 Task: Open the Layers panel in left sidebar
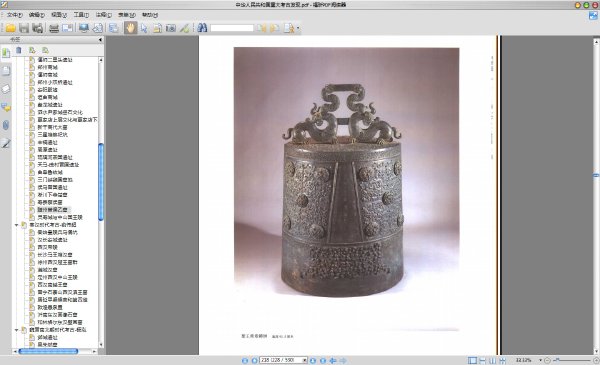[6, 89]
